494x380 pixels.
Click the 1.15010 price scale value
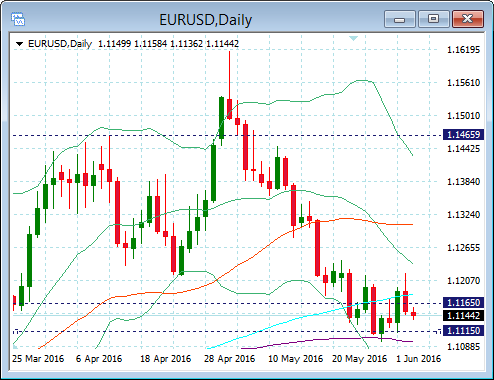point(463,116)
